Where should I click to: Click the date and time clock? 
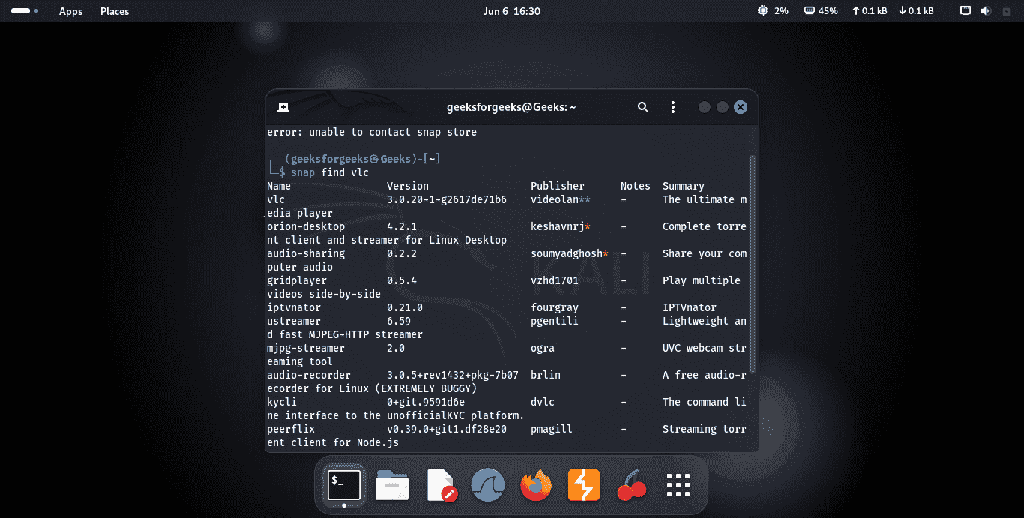[x=511, y=11]
